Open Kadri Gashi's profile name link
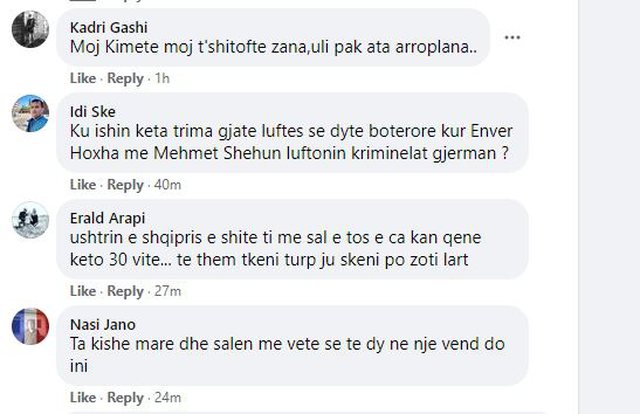The image size is (640, 414). (x=111, y=27)
